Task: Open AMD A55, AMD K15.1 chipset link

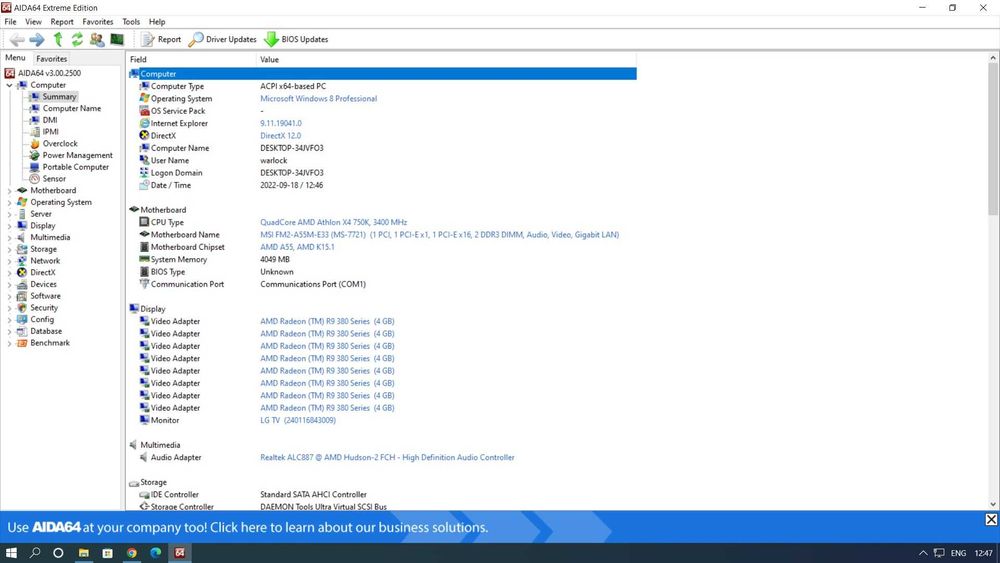Action: 297,247
